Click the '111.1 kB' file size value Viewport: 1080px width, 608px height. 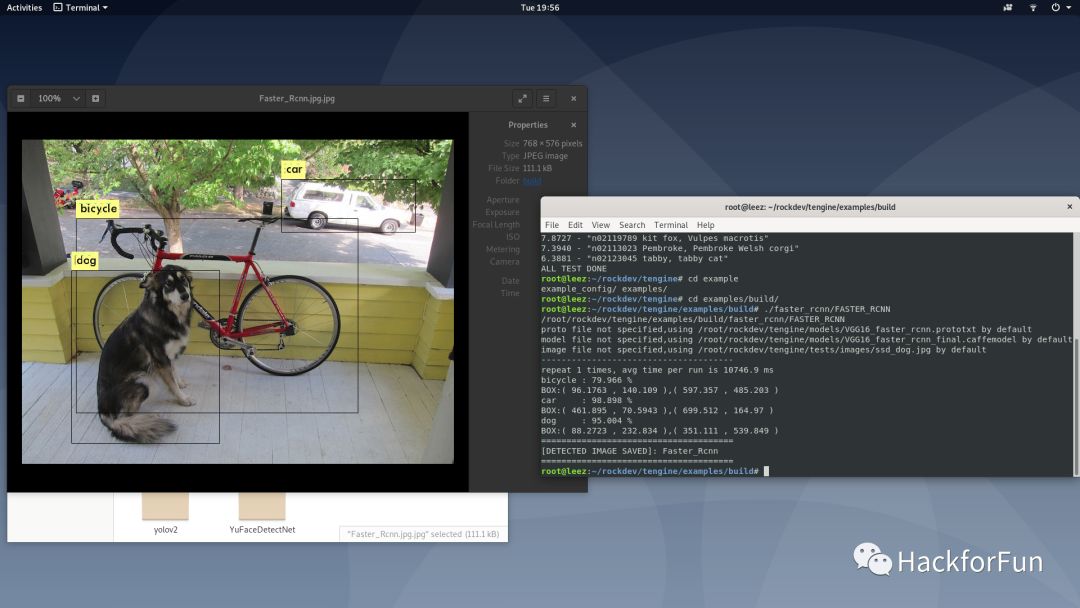pyautogui.click(x=537, y=169)
